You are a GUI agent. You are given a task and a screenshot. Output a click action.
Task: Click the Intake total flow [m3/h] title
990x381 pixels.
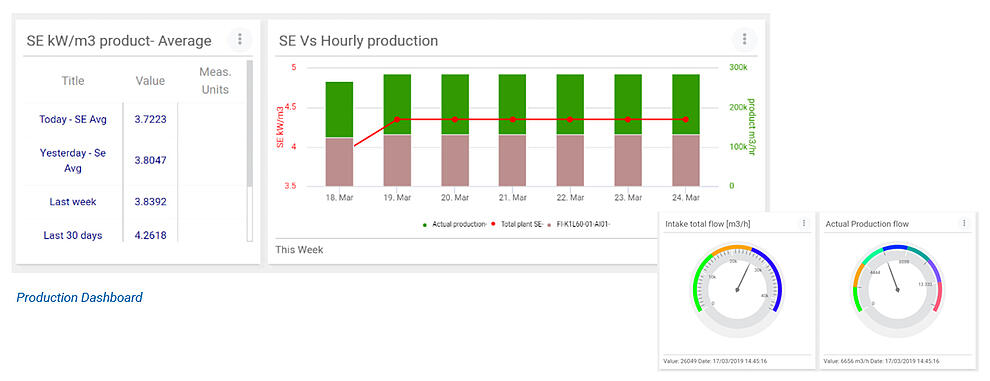(x=708, y=224)
